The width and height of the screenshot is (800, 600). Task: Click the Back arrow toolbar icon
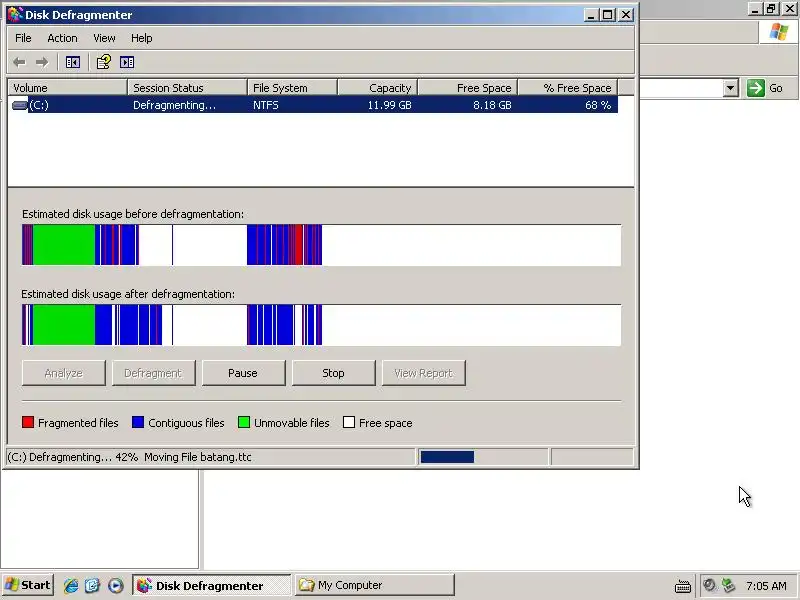coord(19,62)
